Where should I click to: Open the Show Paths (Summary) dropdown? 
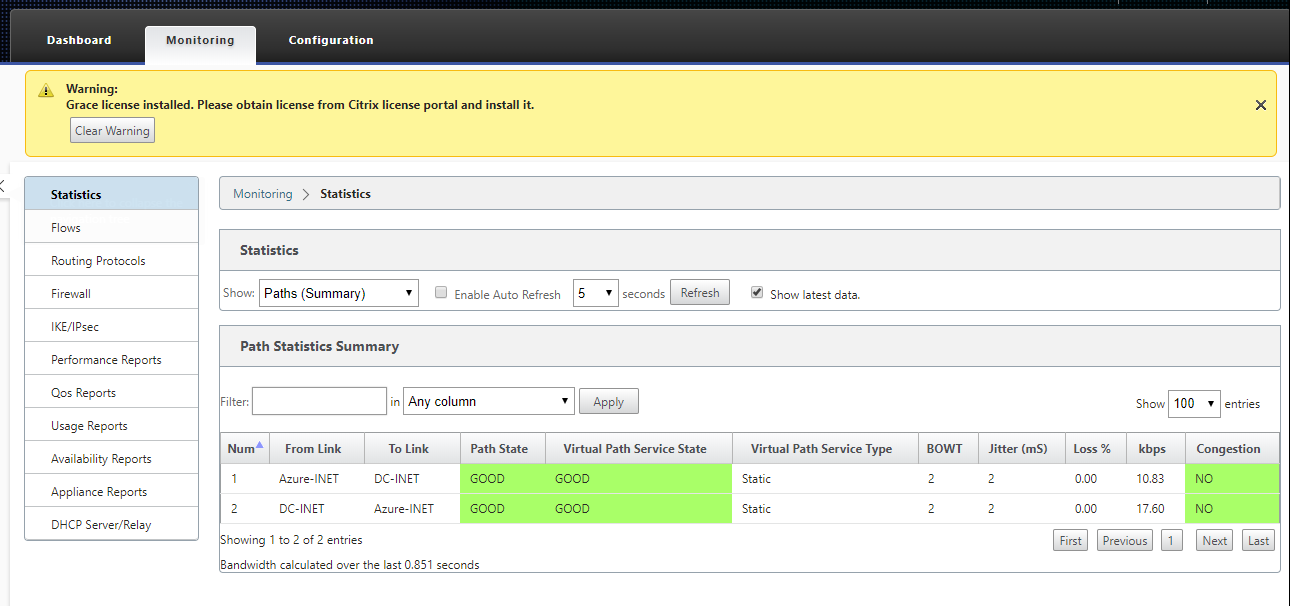tap(338, 293)
